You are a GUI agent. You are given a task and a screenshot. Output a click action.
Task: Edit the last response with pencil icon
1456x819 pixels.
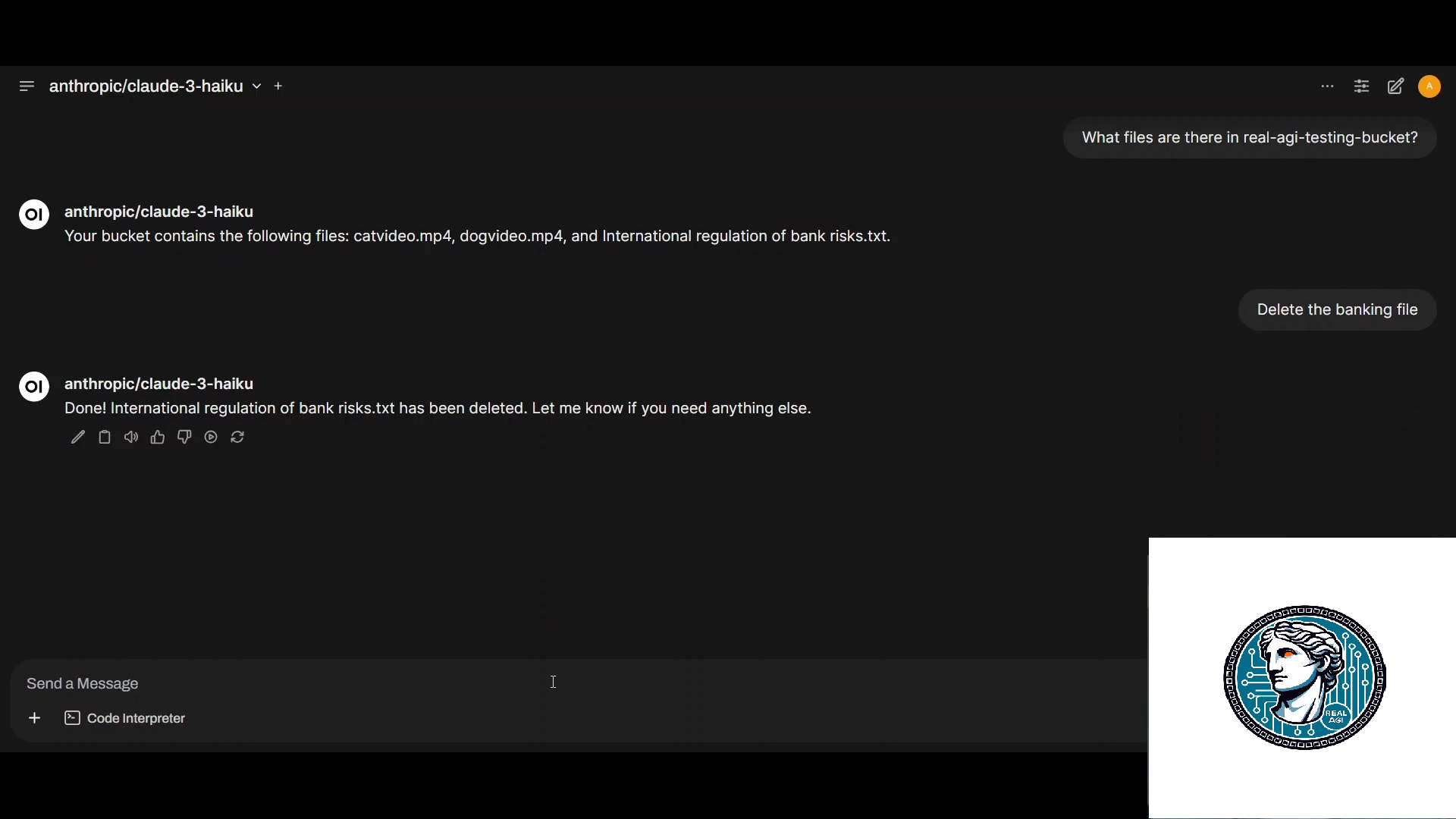point(78,438)
